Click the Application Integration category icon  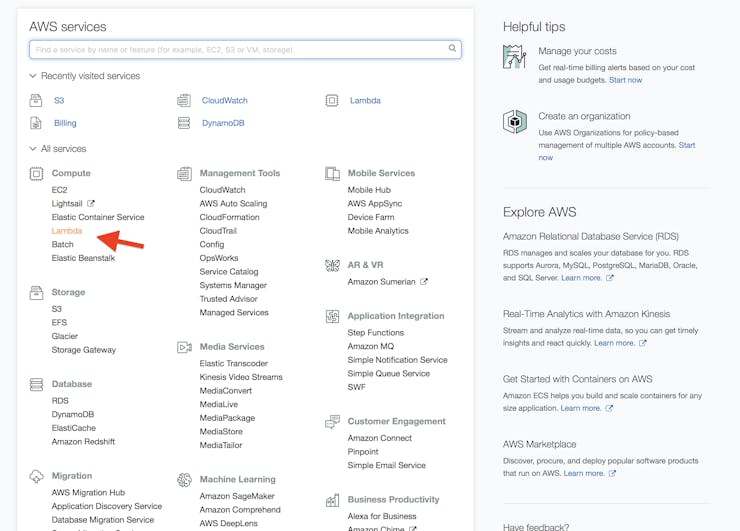[332, 316]
